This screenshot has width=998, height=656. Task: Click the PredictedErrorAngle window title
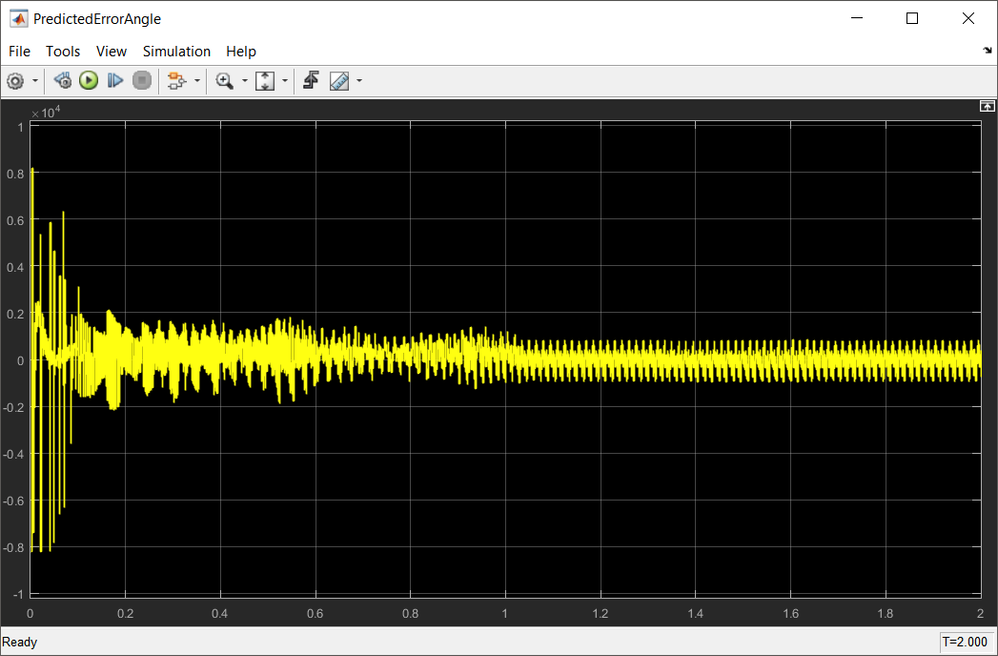(97, 19)
